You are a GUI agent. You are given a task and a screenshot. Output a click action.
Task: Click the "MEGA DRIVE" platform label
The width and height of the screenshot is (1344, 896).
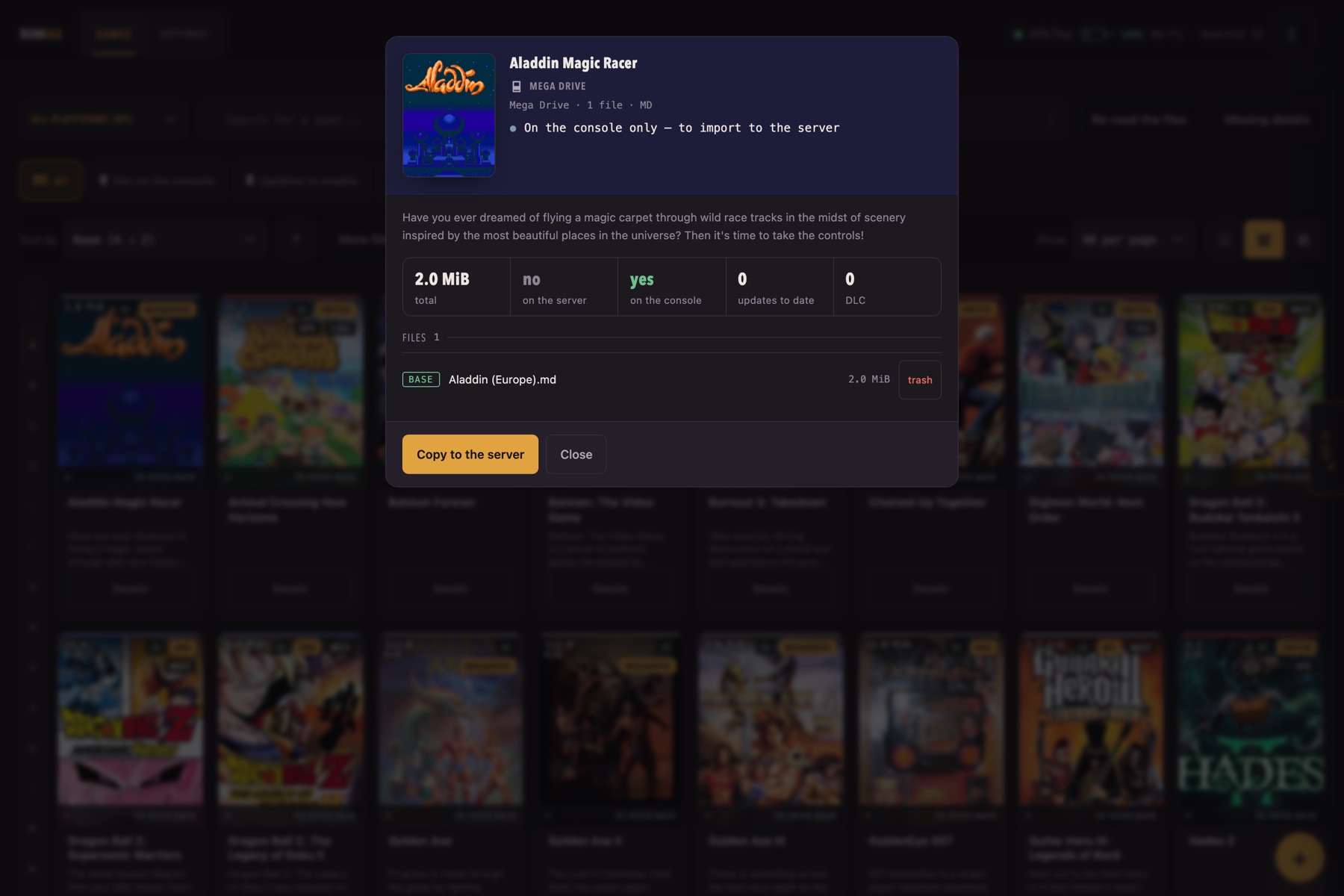point(557,87)
